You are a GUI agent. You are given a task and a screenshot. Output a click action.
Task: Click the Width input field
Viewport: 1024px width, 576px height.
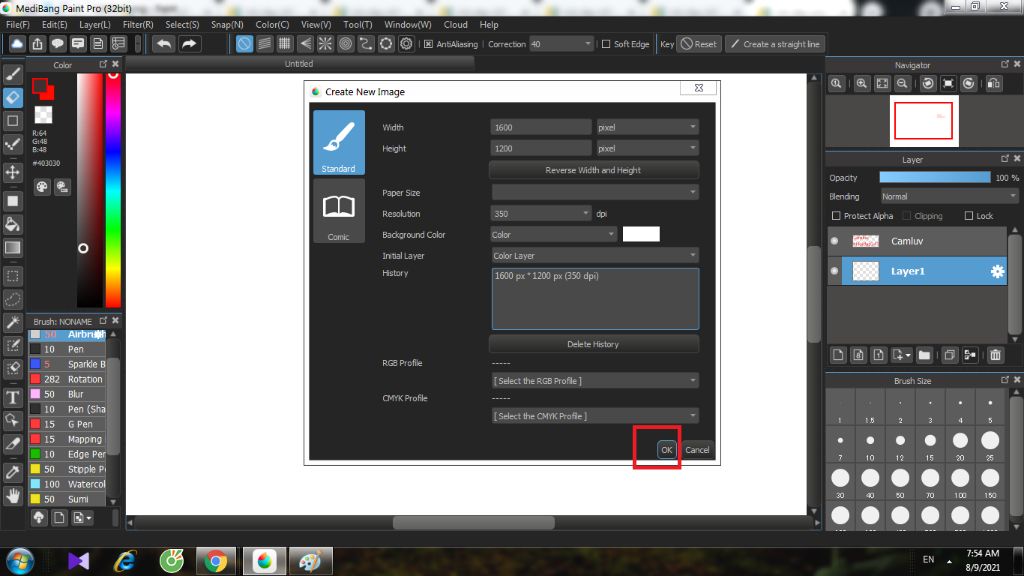(541, 127)
